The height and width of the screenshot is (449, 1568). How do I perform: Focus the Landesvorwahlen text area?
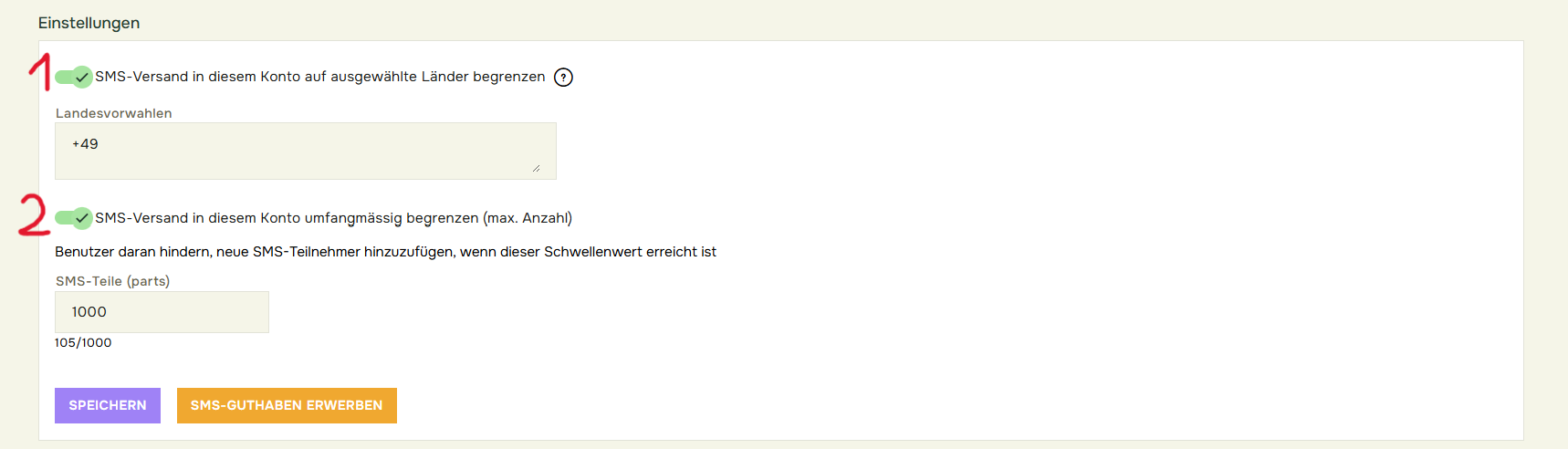(x=305, y=157)
